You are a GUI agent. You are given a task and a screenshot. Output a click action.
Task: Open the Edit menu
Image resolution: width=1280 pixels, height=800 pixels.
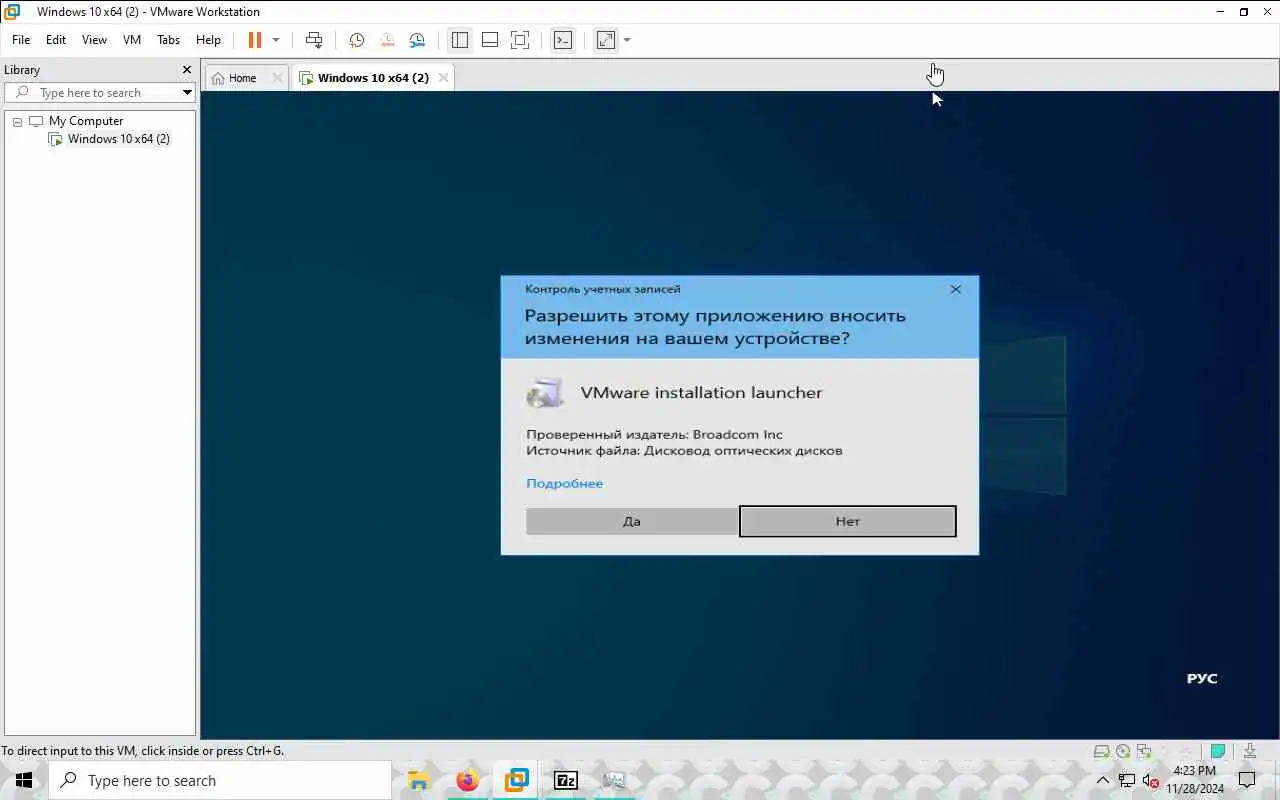click(x=56, y=40)
